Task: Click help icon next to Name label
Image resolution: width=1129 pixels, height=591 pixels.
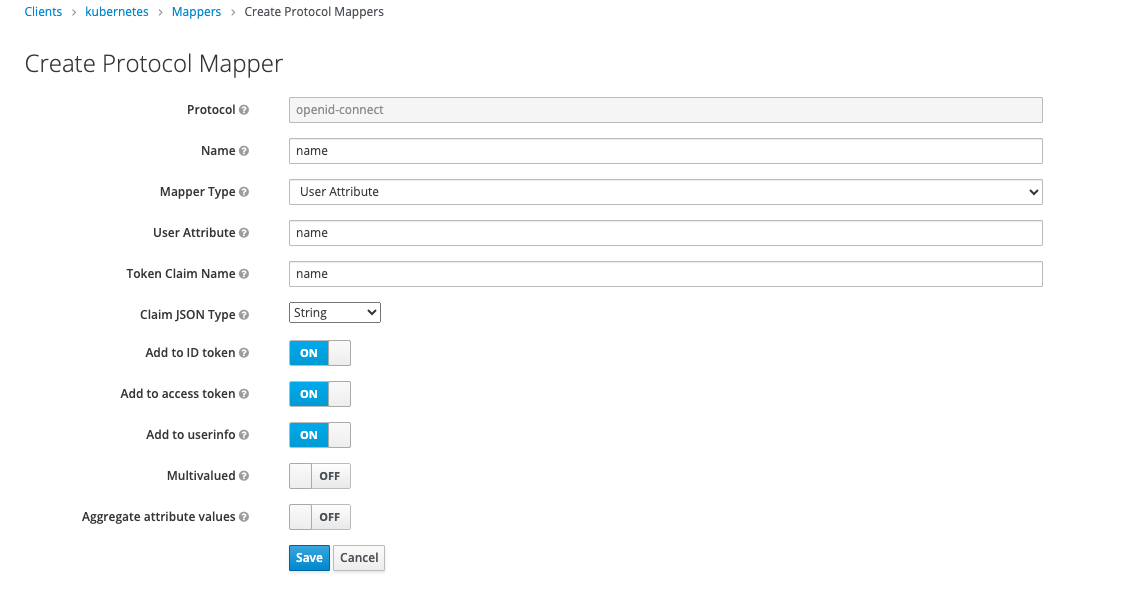Action: [244, 151]
